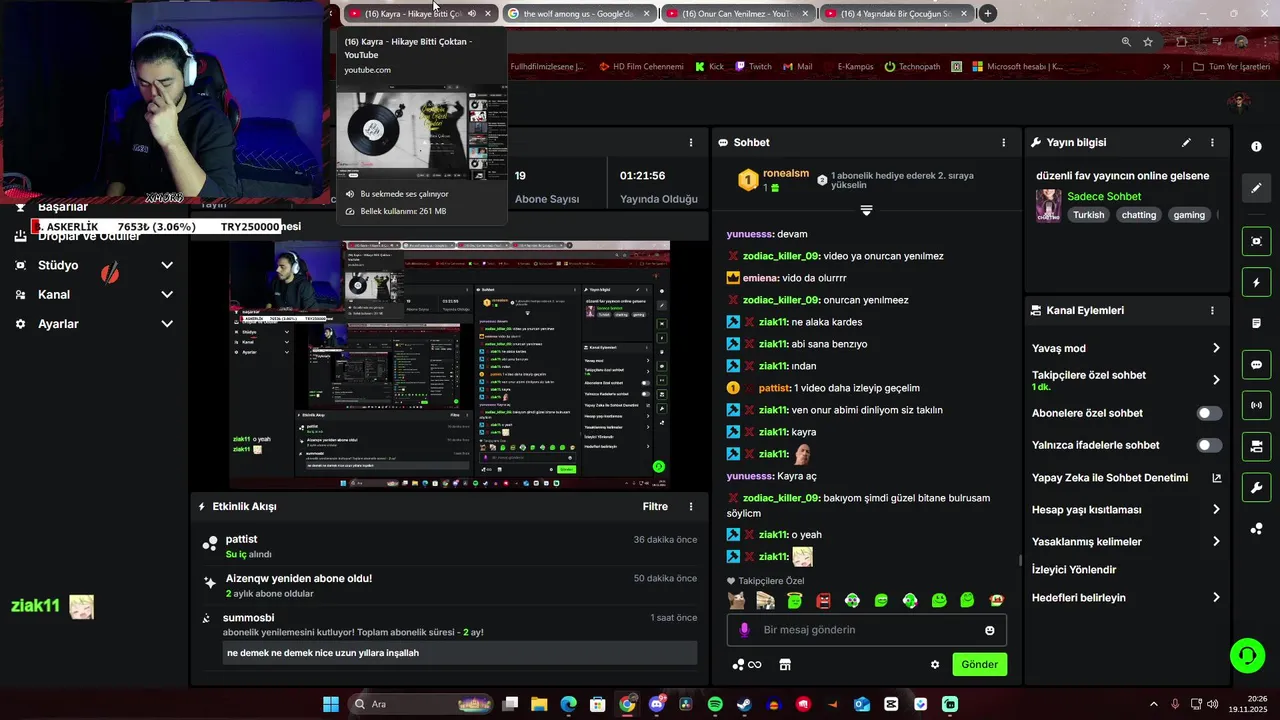This screenshot has width=1280, height=720.
Task: Click the user avatar at top right
Action: click(x=1240, y=101)
